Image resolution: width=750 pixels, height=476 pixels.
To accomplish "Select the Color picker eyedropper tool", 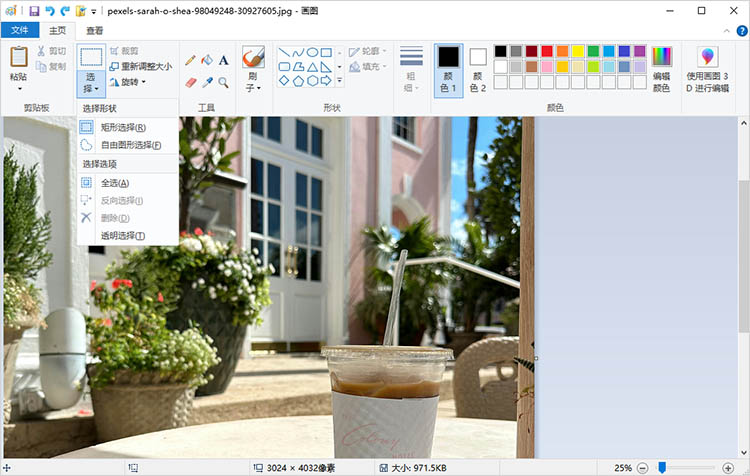I will click(x=206, y=82).
